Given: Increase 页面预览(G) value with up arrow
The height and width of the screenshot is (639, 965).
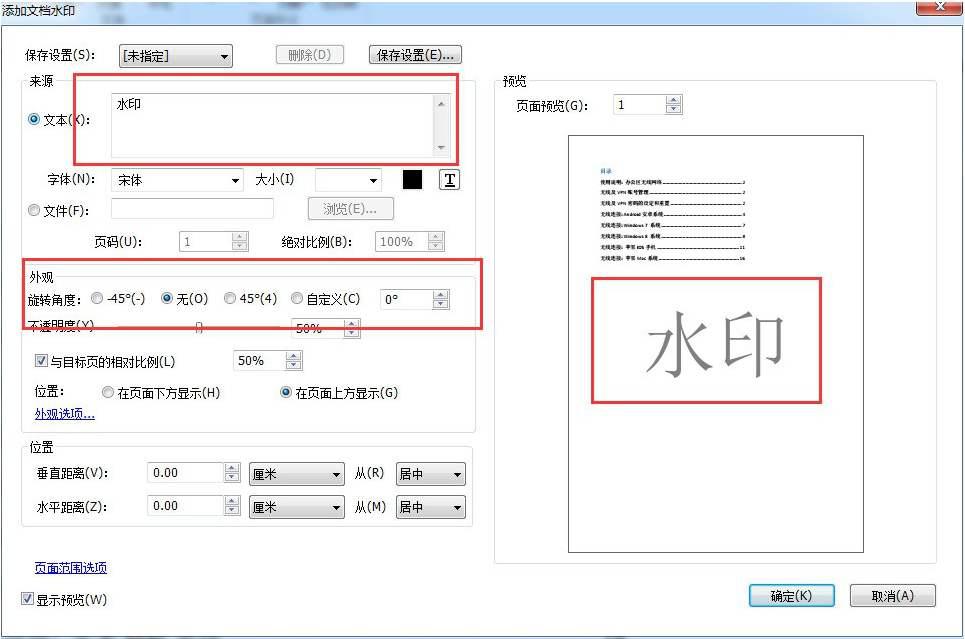Looking at the screenshot, I should [x=675, y=99].
